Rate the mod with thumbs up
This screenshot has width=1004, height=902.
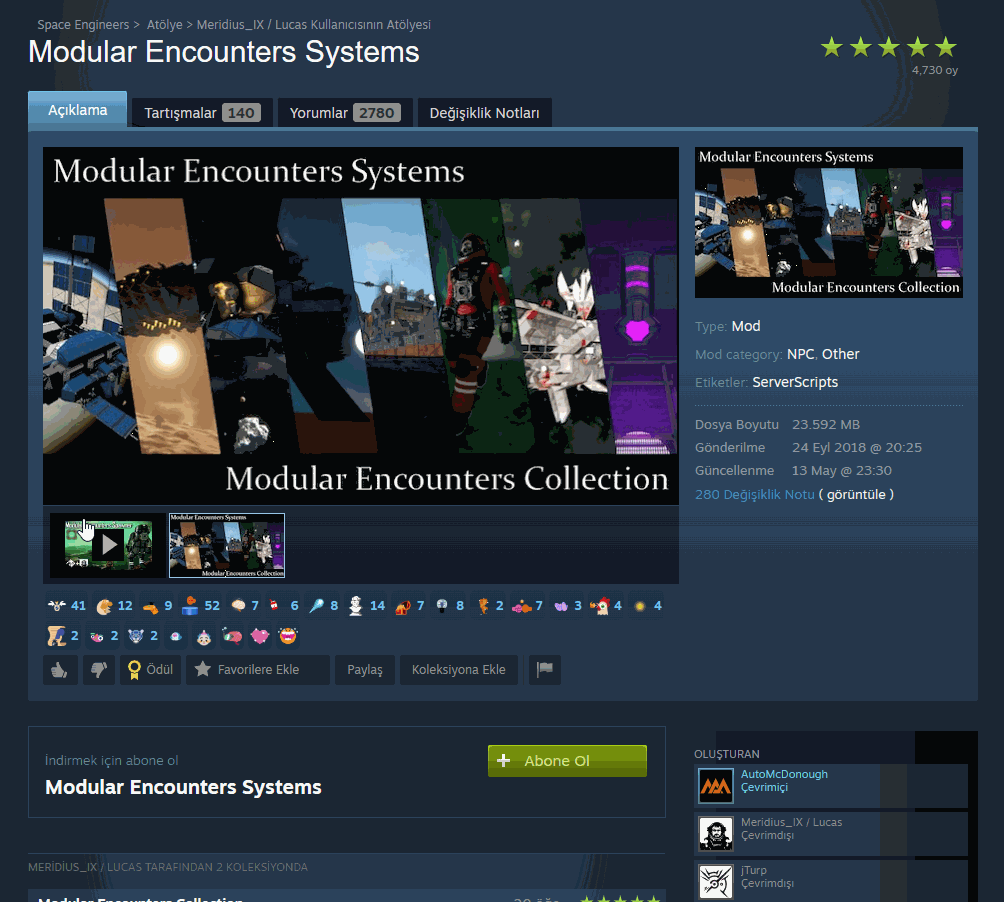[x=60, y=670]
